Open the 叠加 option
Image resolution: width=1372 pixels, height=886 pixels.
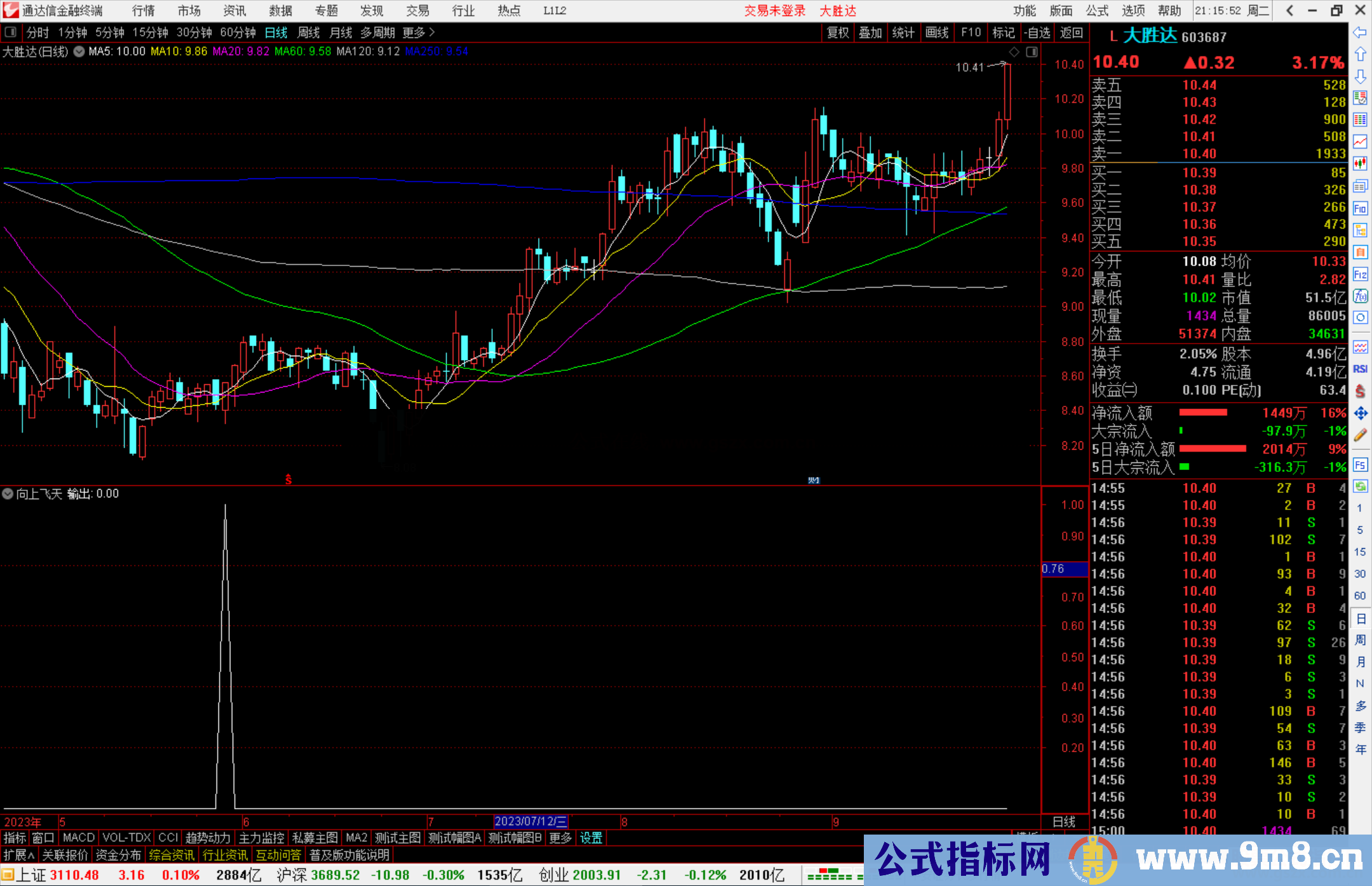870,32
